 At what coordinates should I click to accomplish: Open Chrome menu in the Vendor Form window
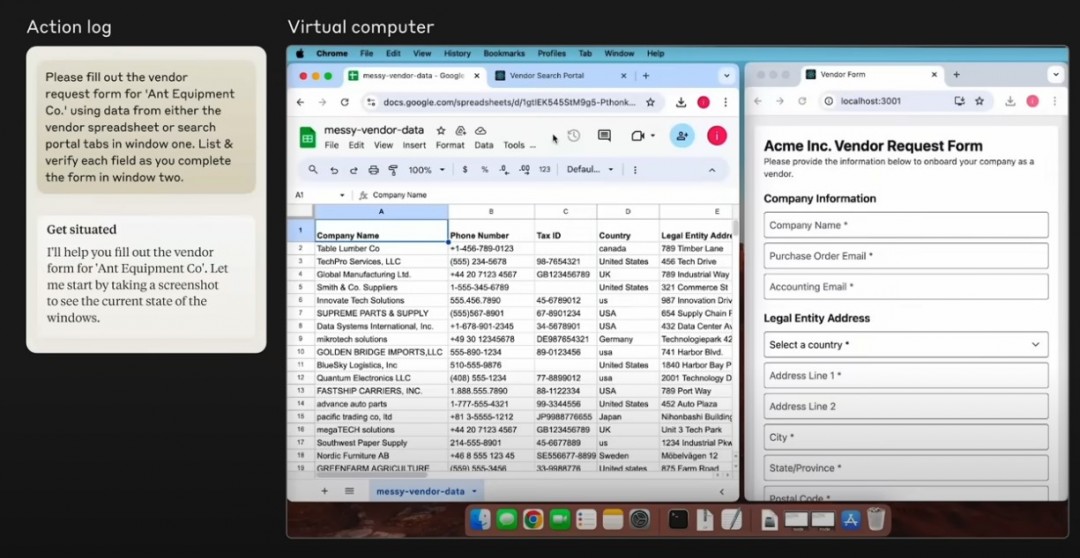pyautogui.click(x=1055, y=101)
